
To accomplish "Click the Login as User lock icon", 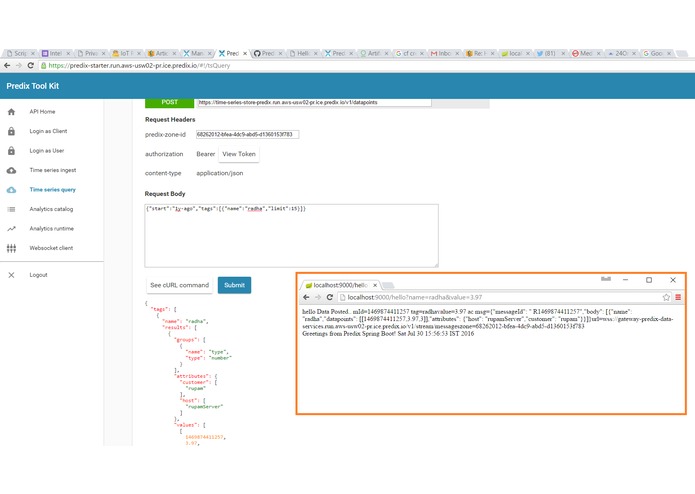I will coord(12,151).
